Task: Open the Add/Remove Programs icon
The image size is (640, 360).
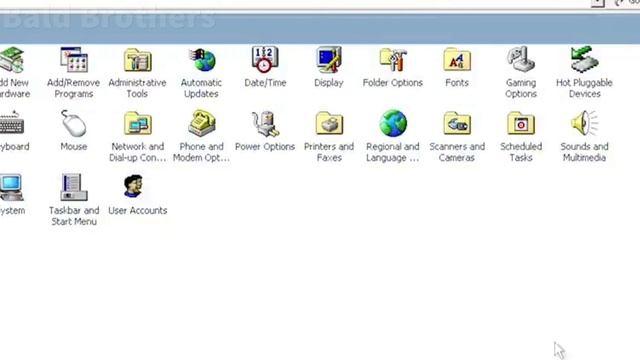Action: pos(74,60)
